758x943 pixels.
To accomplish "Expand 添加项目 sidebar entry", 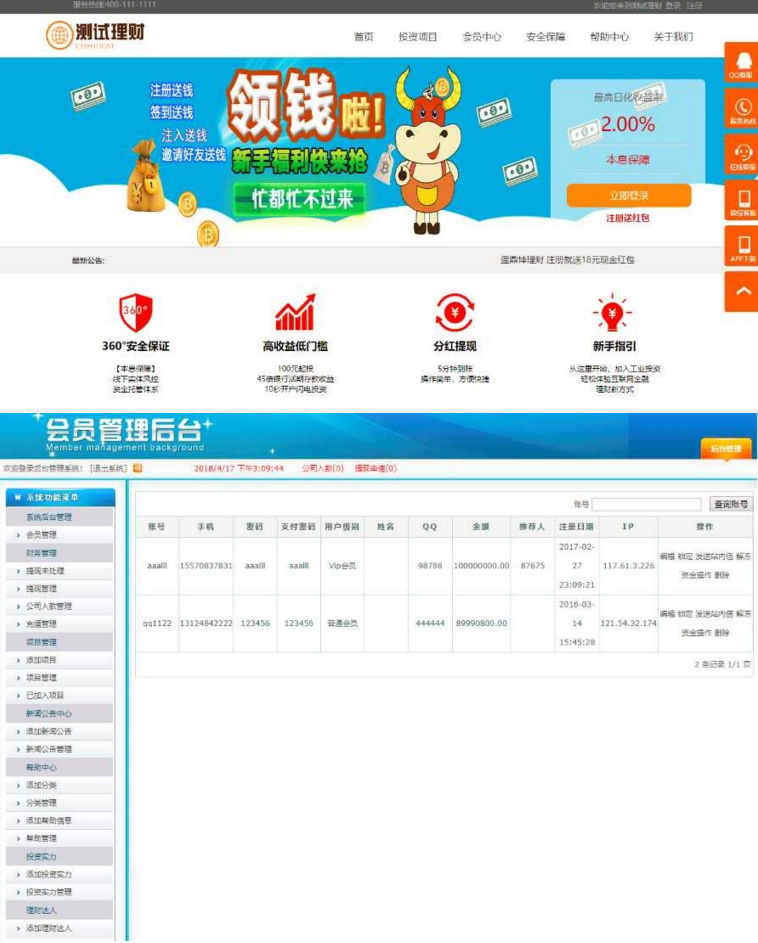I will (48, 660).
